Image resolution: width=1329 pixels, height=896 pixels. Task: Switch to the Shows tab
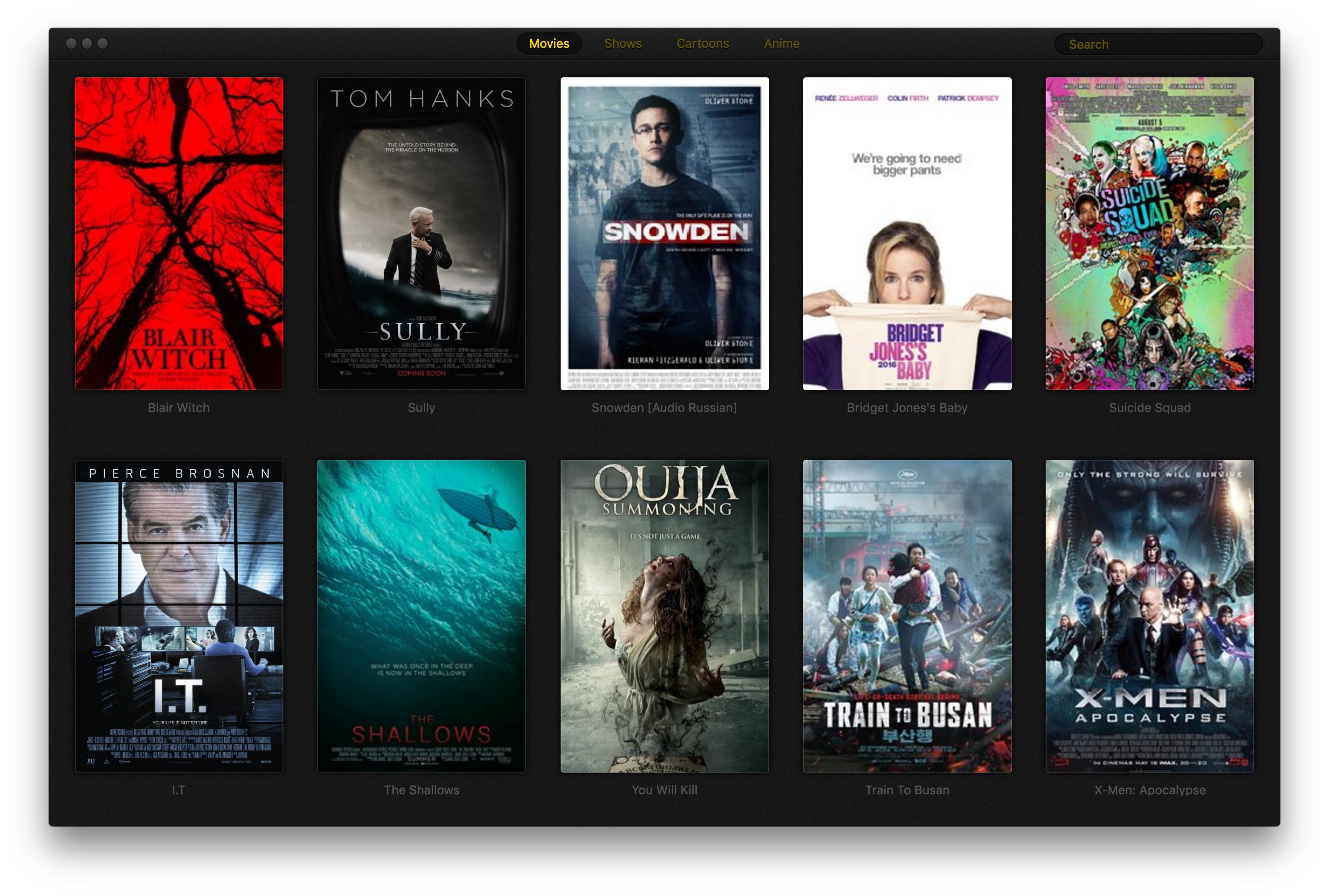(622, 43)
